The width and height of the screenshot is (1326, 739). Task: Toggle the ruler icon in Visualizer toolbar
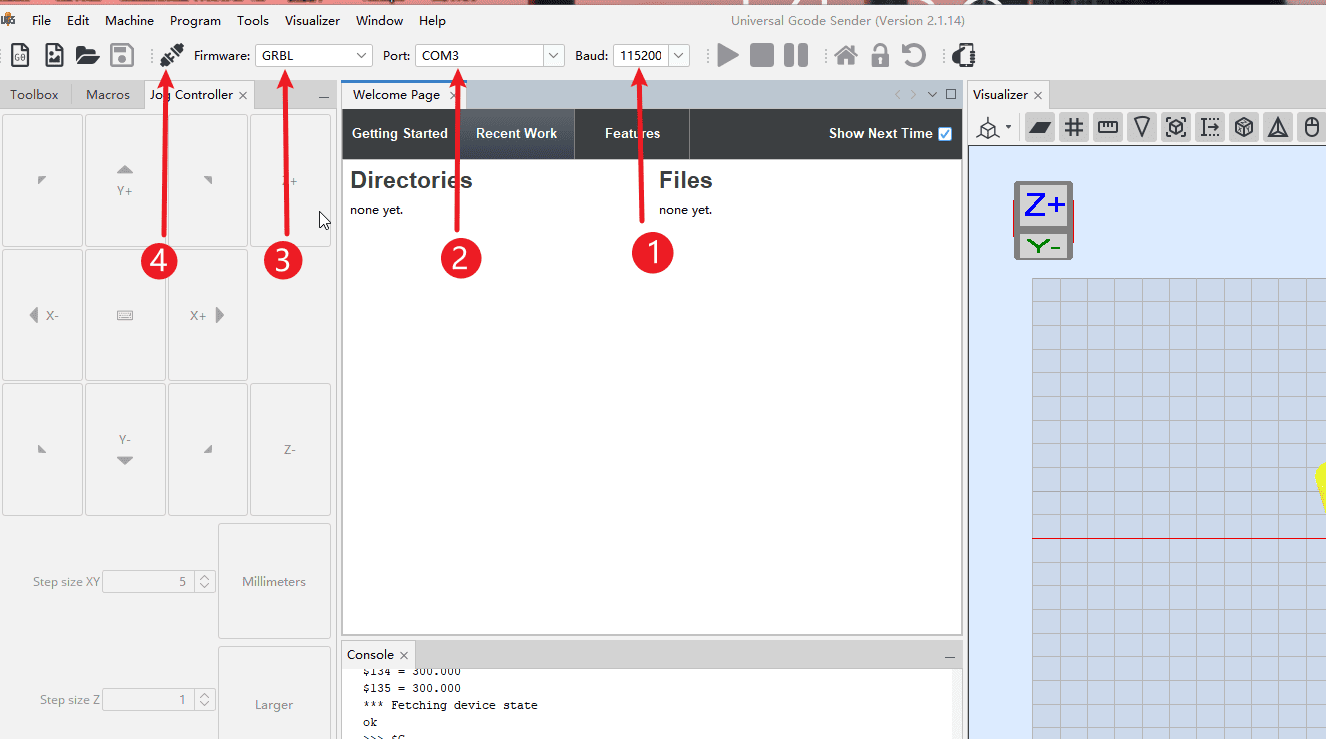[x=1108, y=128]
